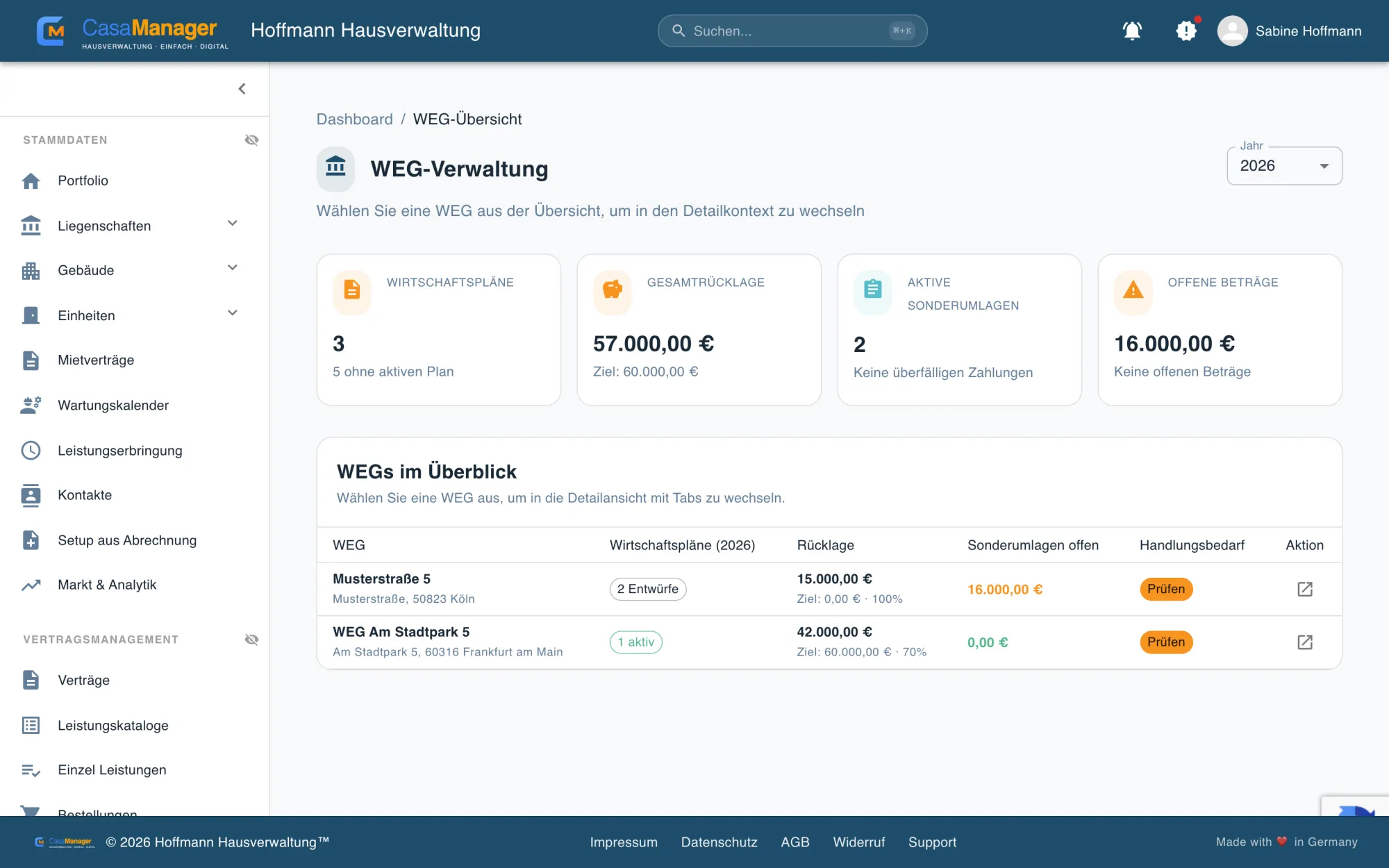
Task: Hide the Stammdaten section with eye icon
Action: [251, 140]
